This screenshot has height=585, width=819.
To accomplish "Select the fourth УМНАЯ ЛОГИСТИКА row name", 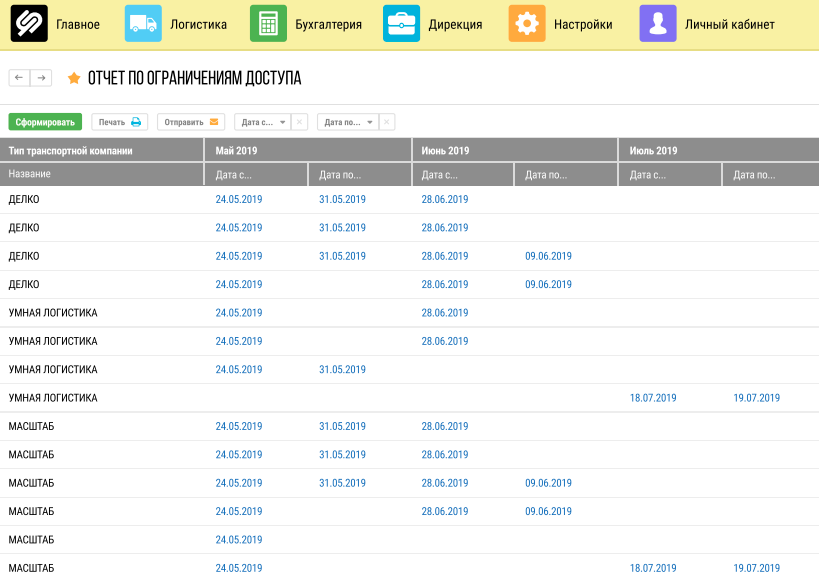I will point(53,398).
